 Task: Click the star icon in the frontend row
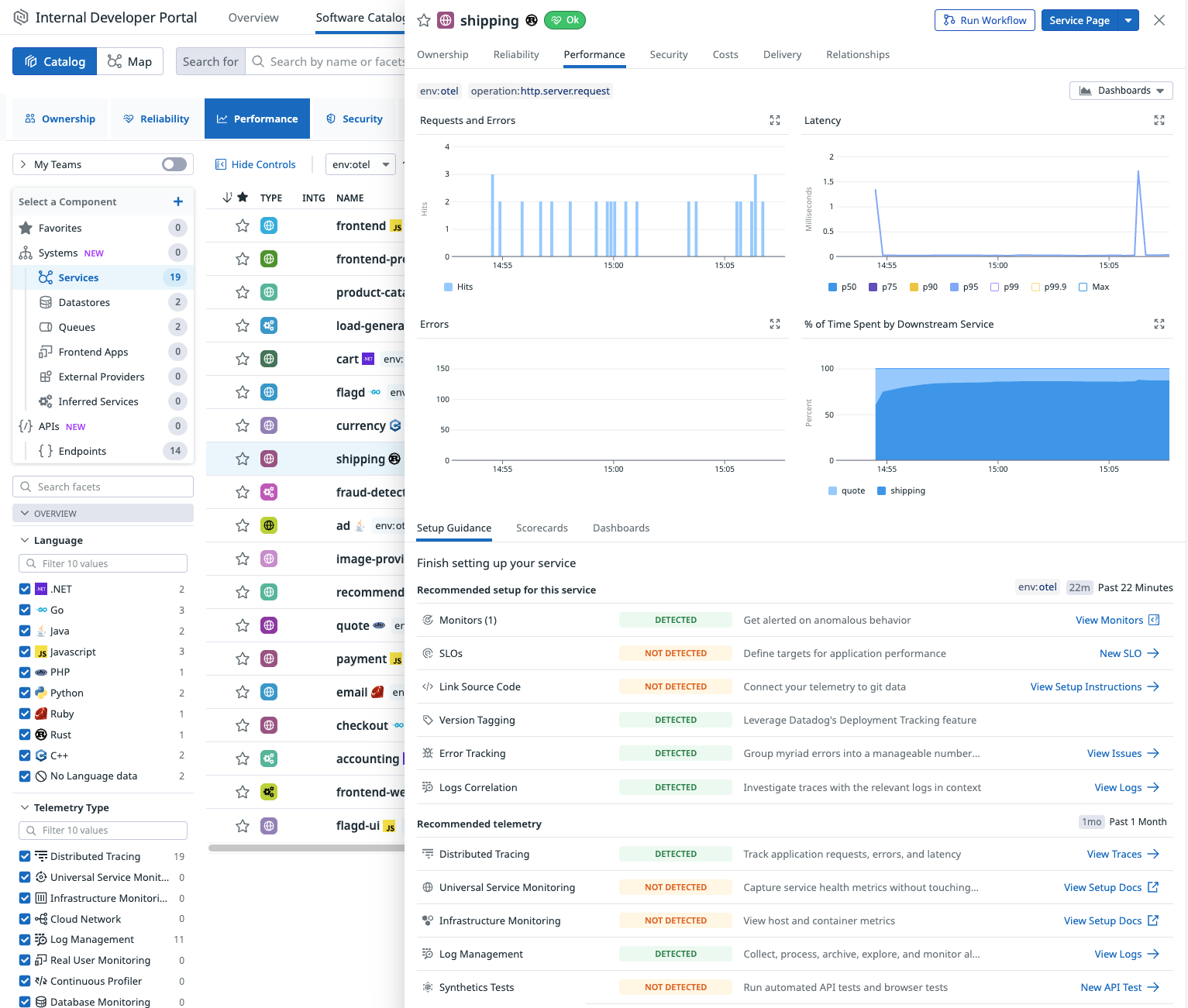click(243, 225)
